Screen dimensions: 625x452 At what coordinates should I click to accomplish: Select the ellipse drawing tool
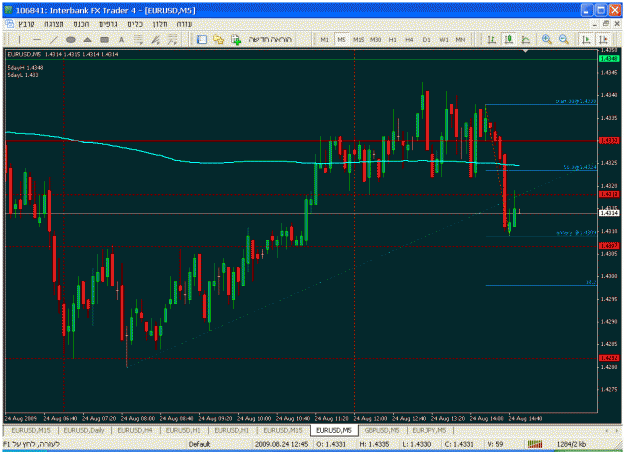71,39
